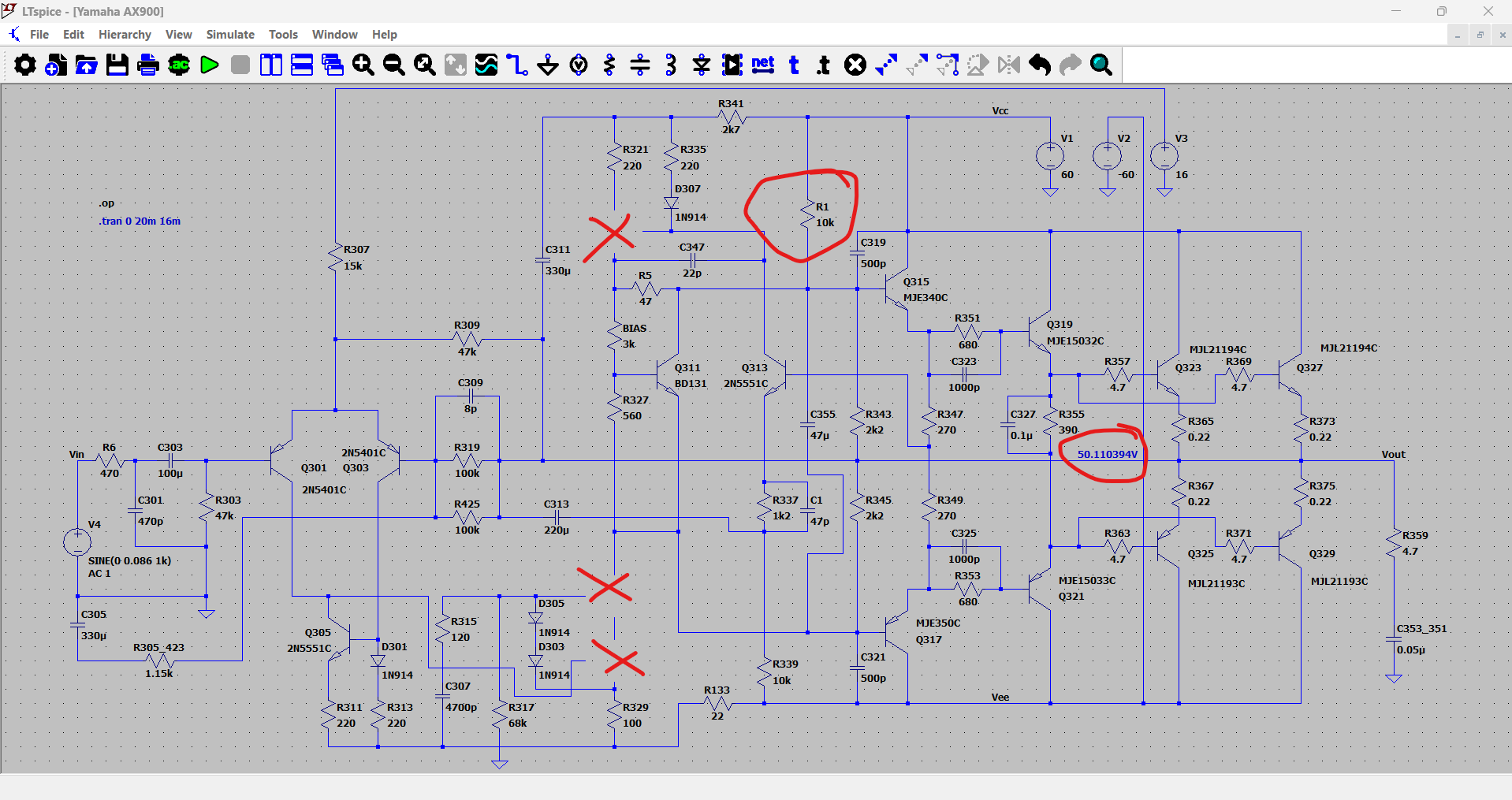Minimize the inner document window
The width and height of the screenshot is (1512, 800).
1457,35
